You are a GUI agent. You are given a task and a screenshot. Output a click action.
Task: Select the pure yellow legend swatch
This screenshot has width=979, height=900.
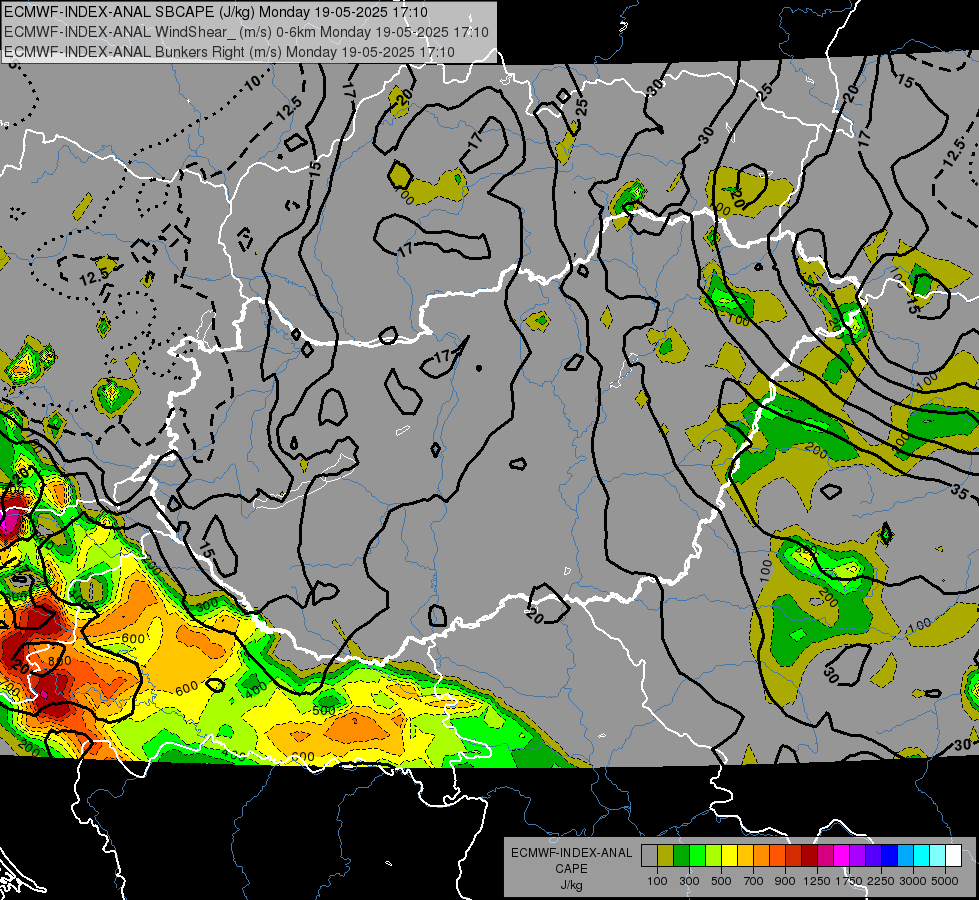[x=730, y=856]
